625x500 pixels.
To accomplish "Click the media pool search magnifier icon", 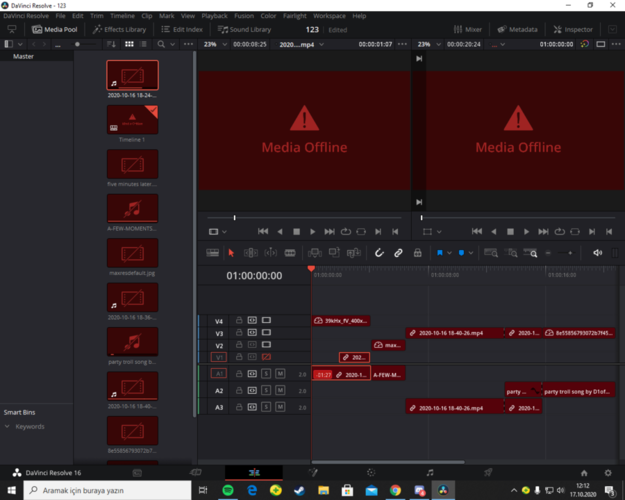I will point(161,44).
